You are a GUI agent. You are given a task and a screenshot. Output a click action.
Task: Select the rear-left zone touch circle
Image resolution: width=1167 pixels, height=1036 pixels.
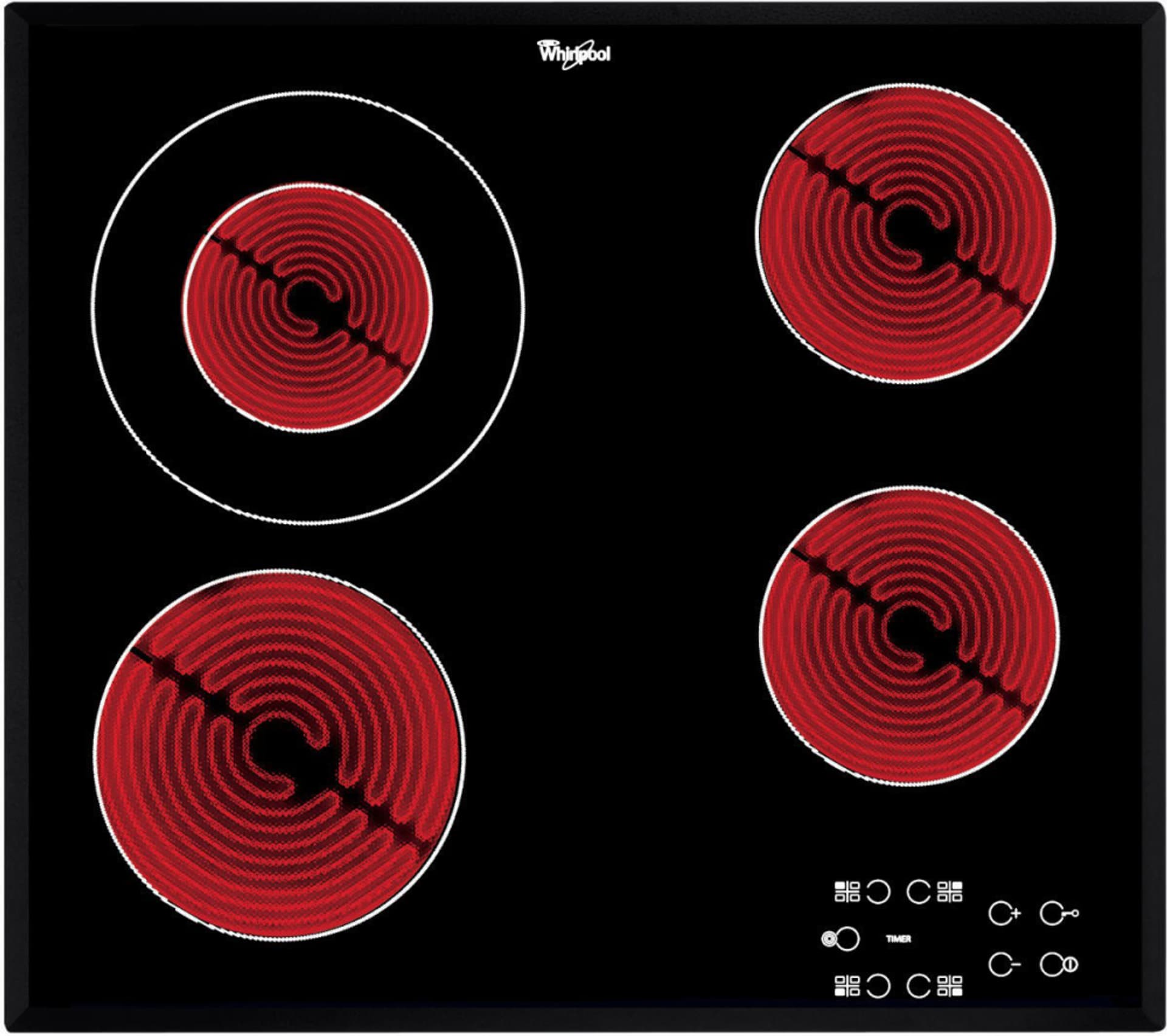tap(878, 892)
